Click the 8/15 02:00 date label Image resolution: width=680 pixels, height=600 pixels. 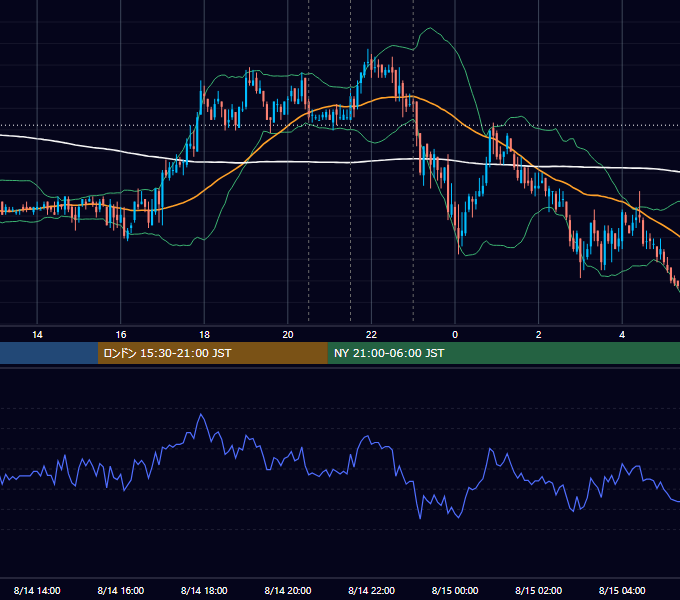(539, 590)
